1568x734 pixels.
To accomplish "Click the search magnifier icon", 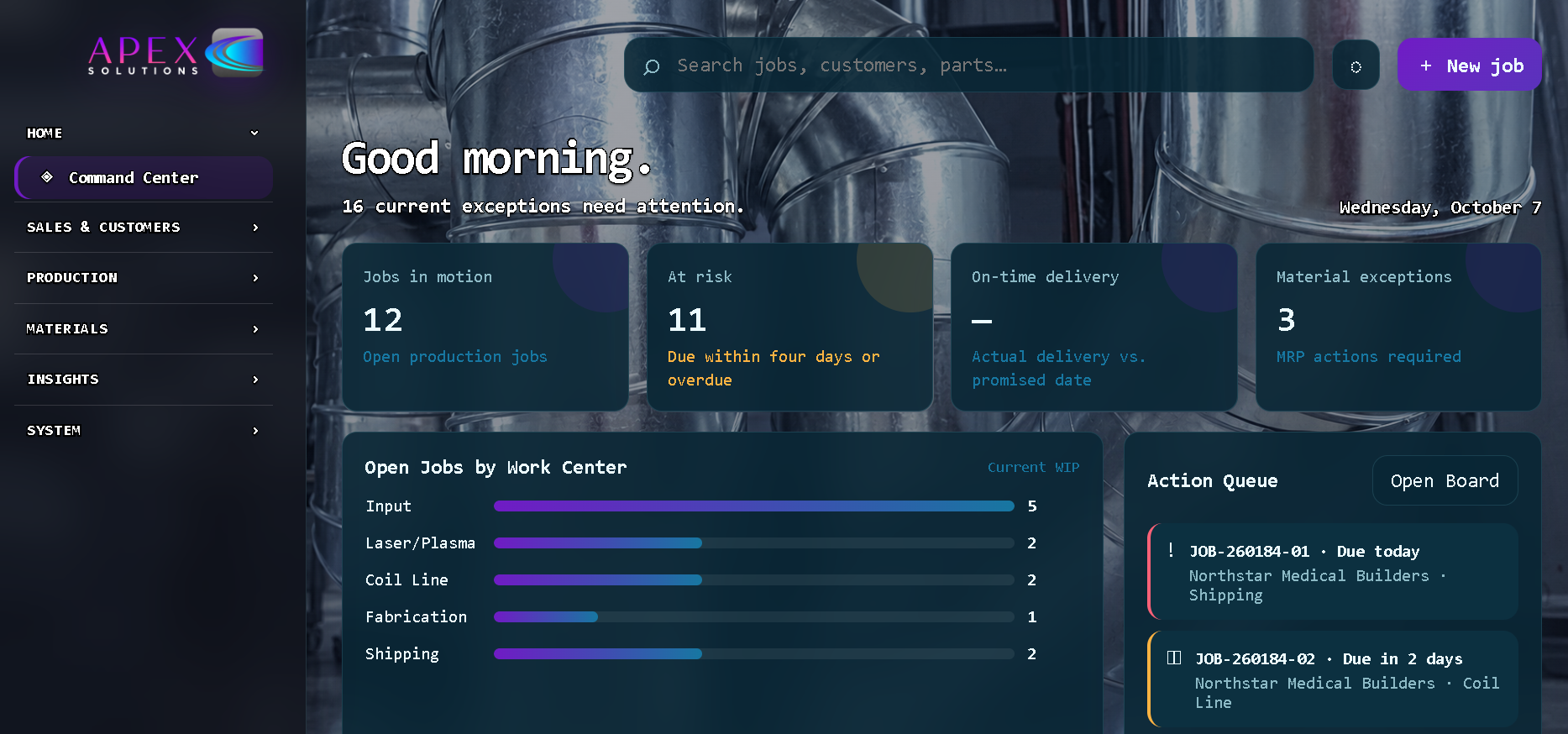I will click(x=652, y=66).
